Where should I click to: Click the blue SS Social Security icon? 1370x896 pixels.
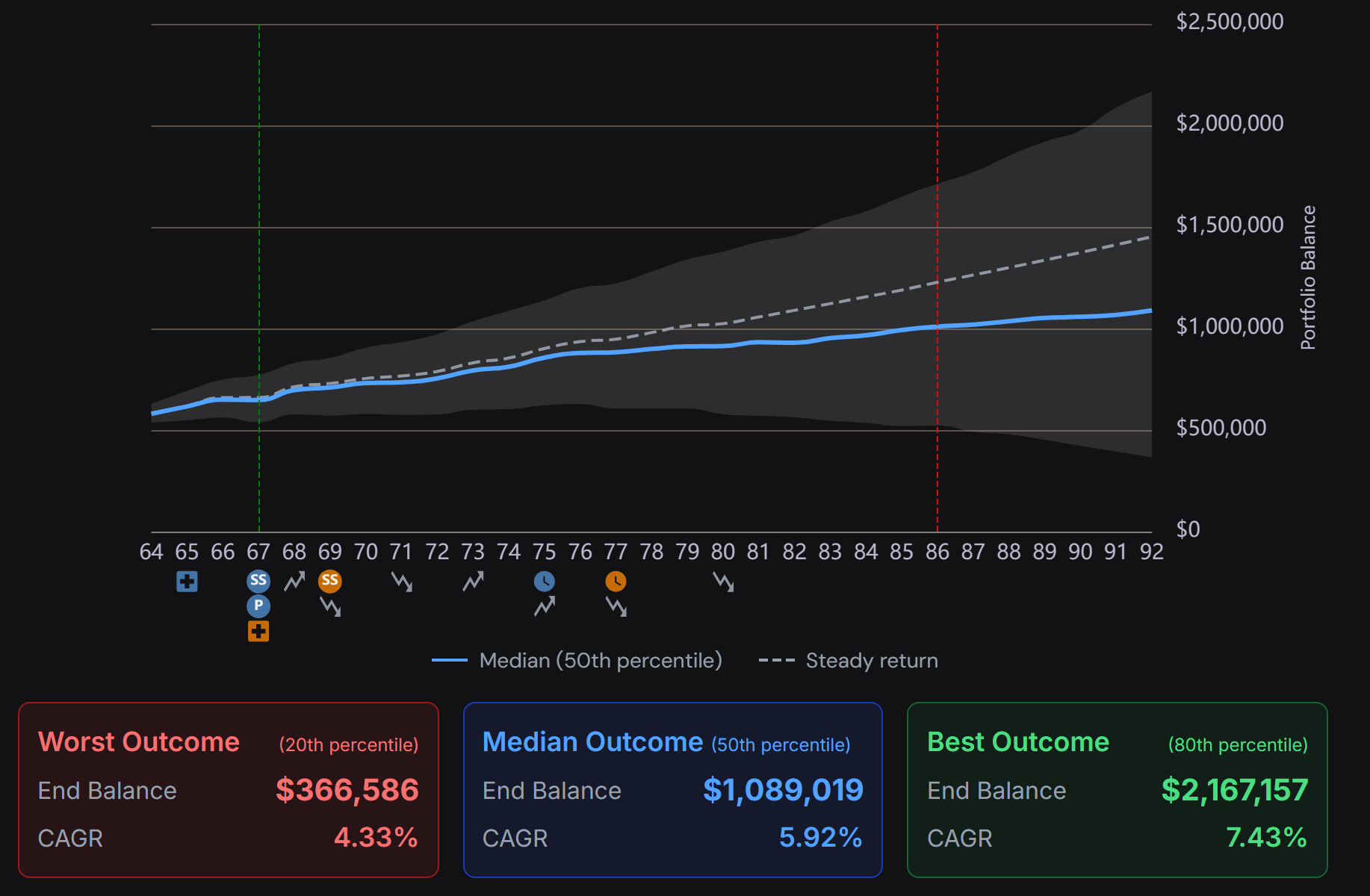[x=258, y=581]
